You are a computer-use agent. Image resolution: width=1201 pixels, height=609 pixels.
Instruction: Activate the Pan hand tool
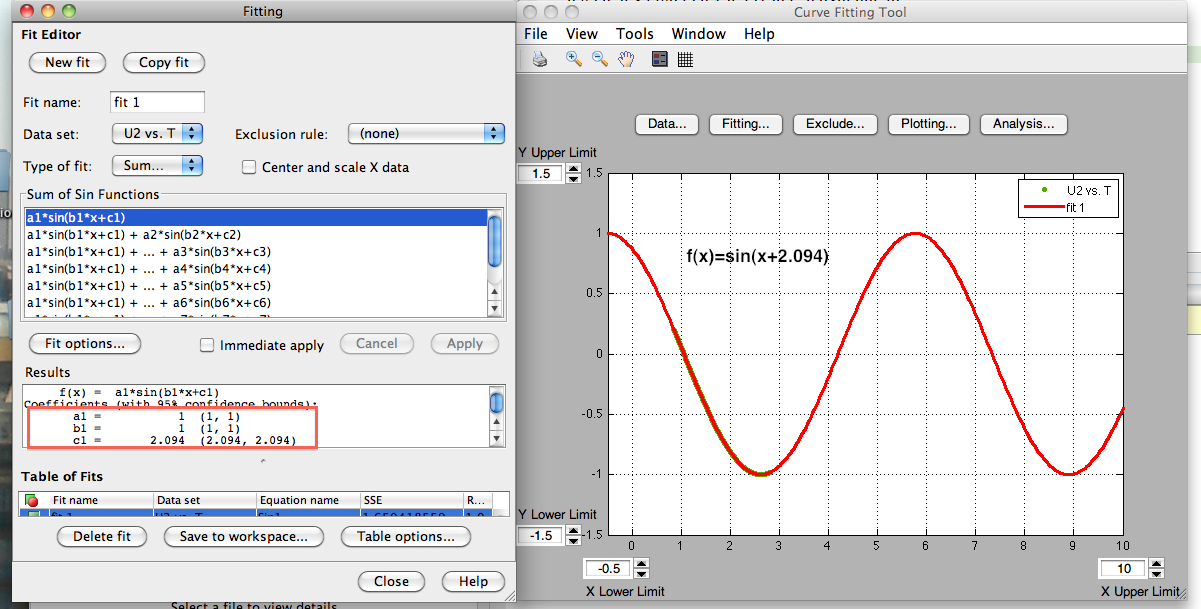coord(626,60)
